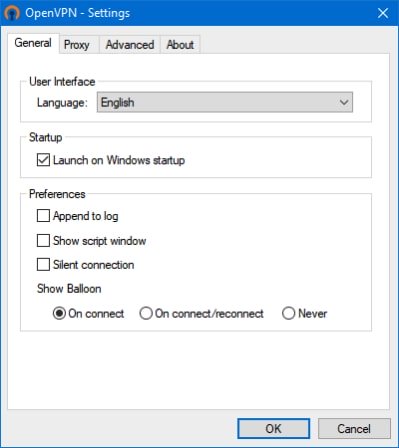Close the OpenVPN Settings window
Viewport: 399px width, 448px height.
(383, 13)
